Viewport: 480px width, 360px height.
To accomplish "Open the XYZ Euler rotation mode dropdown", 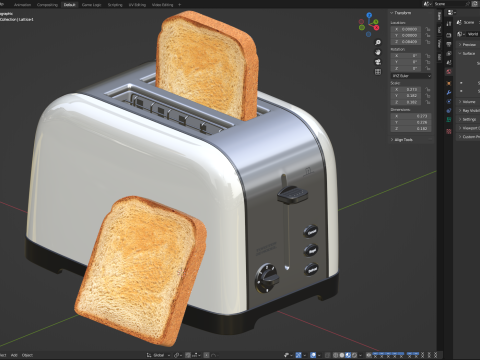I will (411, 76).
